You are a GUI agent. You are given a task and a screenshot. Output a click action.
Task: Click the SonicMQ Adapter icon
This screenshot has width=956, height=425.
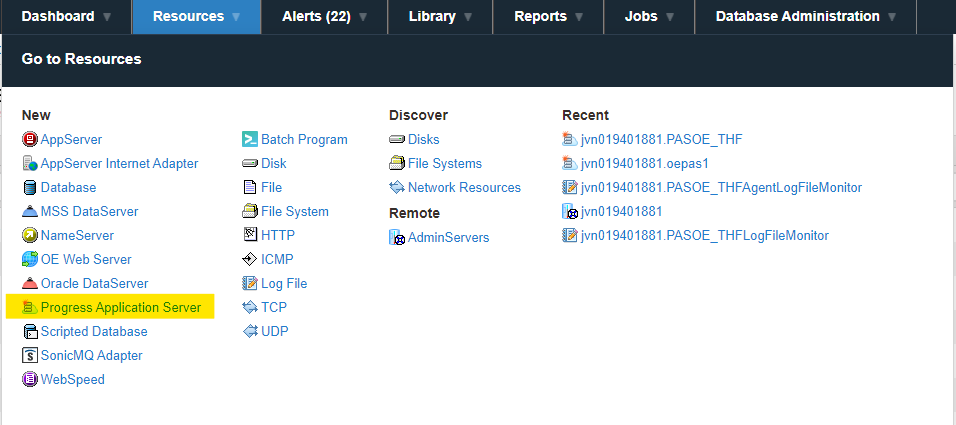30,355
